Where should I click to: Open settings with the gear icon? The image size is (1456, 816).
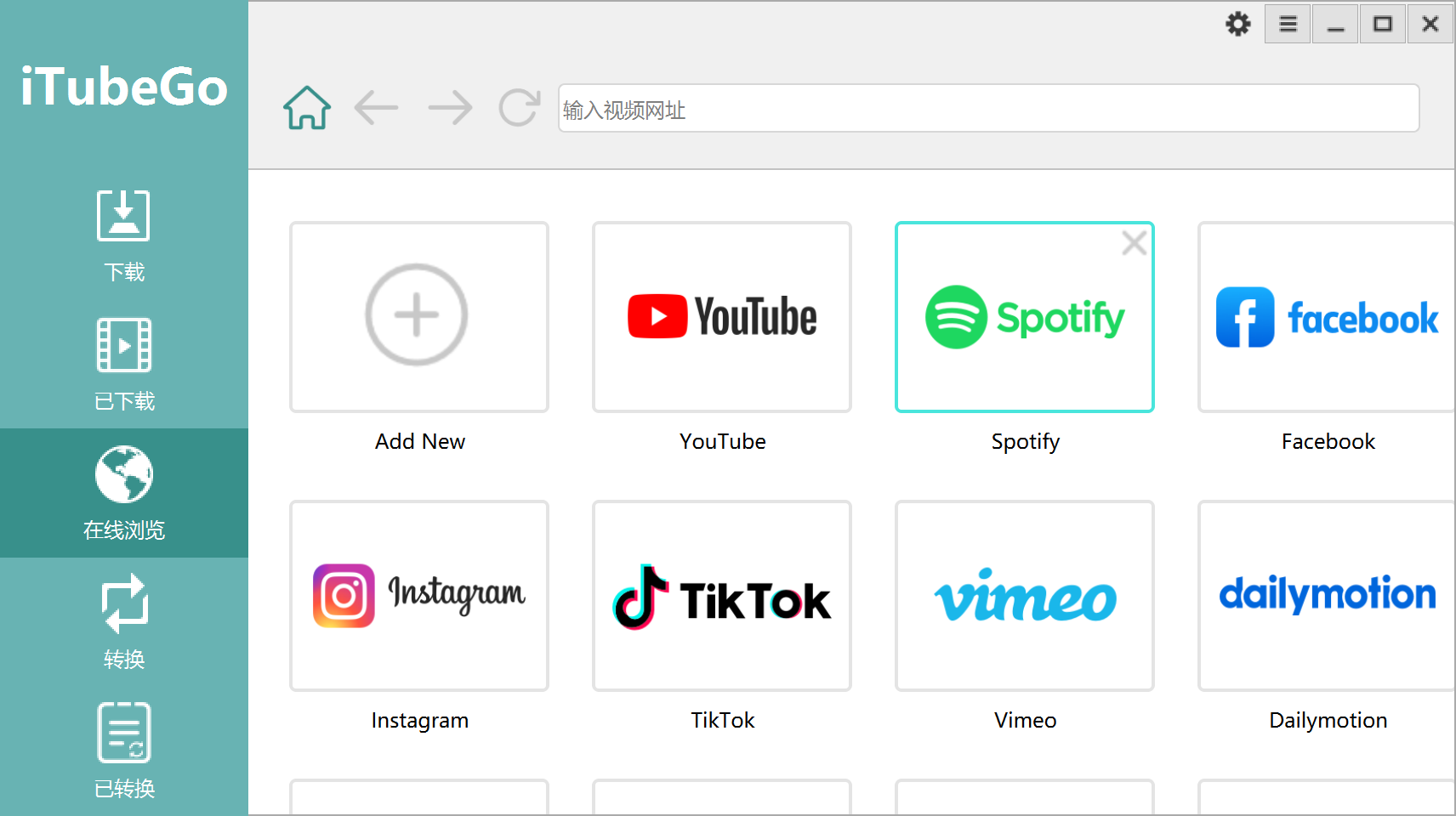pyautogui.click(x=1238, y=24)
